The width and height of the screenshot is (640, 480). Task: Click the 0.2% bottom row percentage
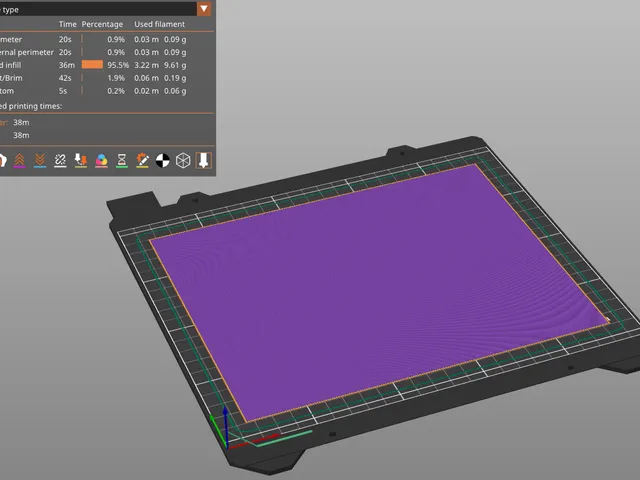116,91
